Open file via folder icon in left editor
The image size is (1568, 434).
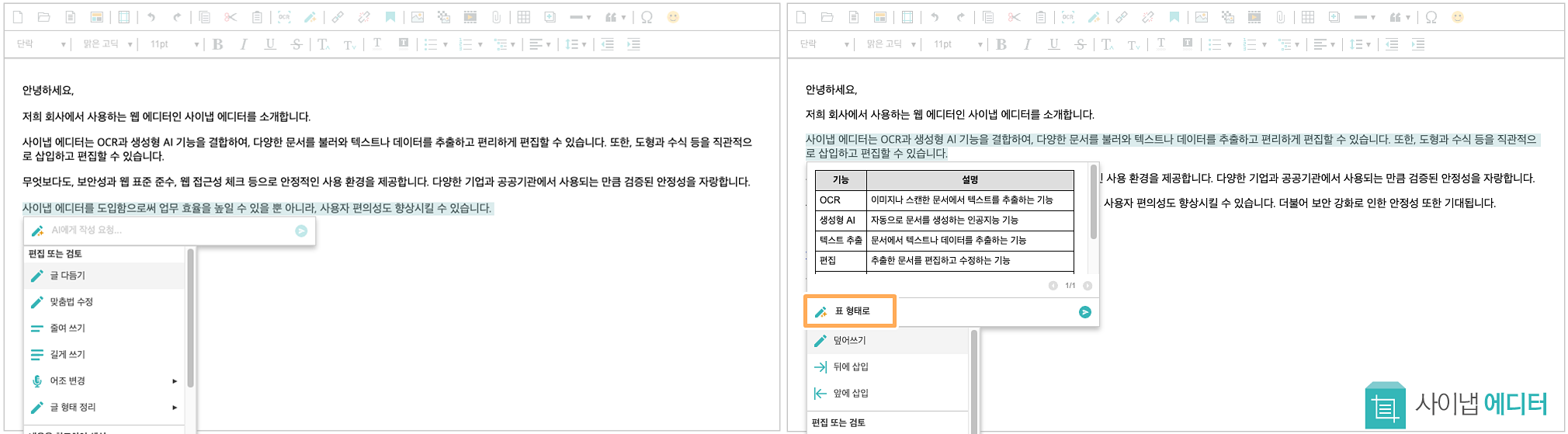[44, 17]
